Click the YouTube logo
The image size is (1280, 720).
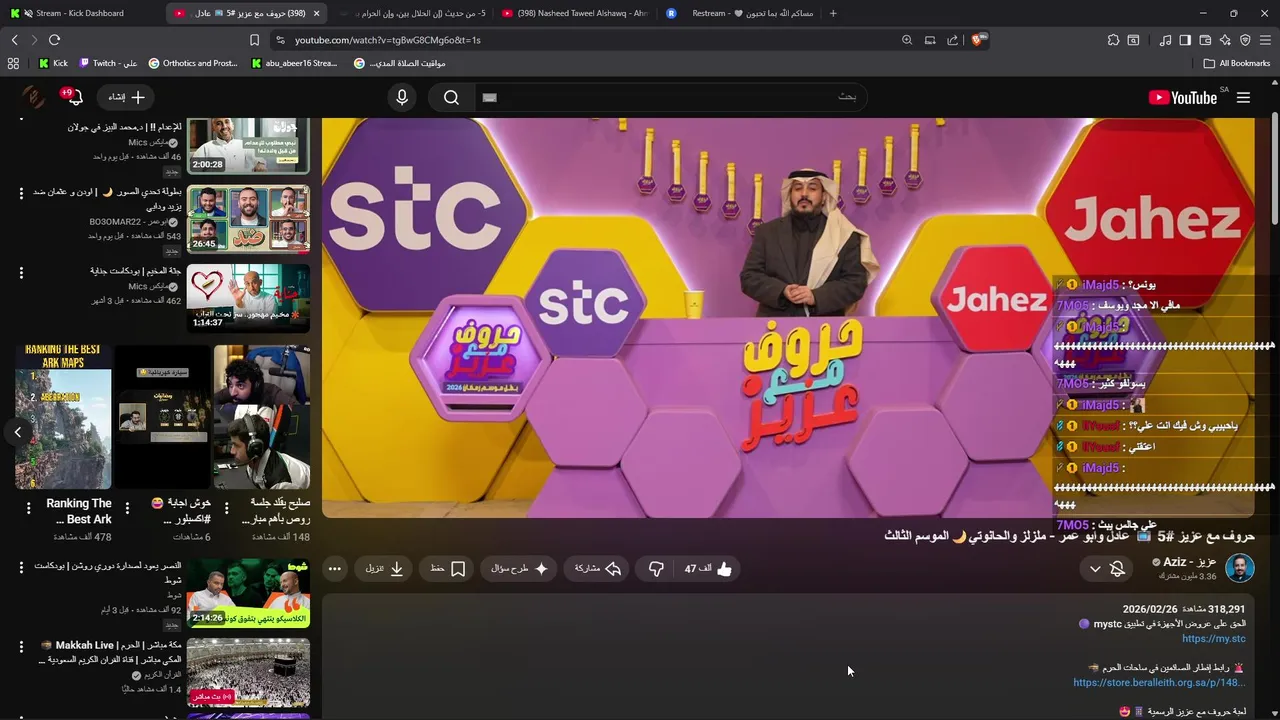(1183, 97)
